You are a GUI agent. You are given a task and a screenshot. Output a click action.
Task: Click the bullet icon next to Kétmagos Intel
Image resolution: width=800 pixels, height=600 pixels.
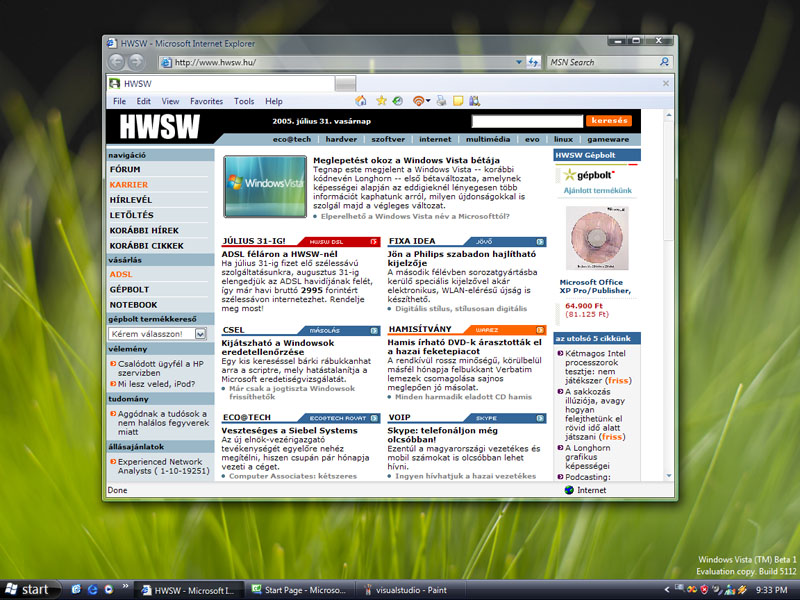(x=560, y=353)
